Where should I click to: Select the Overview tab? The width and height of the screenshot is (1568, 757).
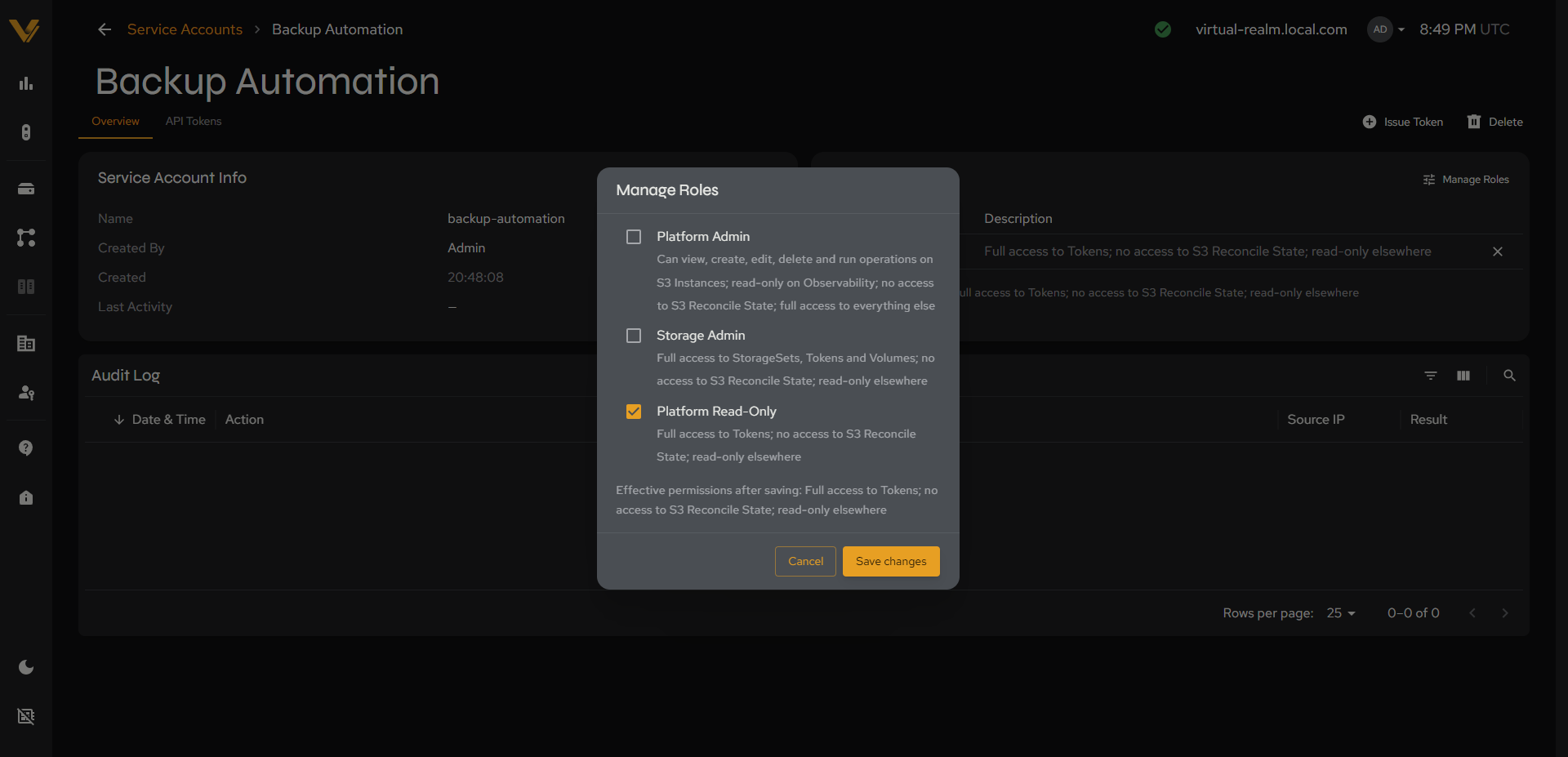pos(115,121)
